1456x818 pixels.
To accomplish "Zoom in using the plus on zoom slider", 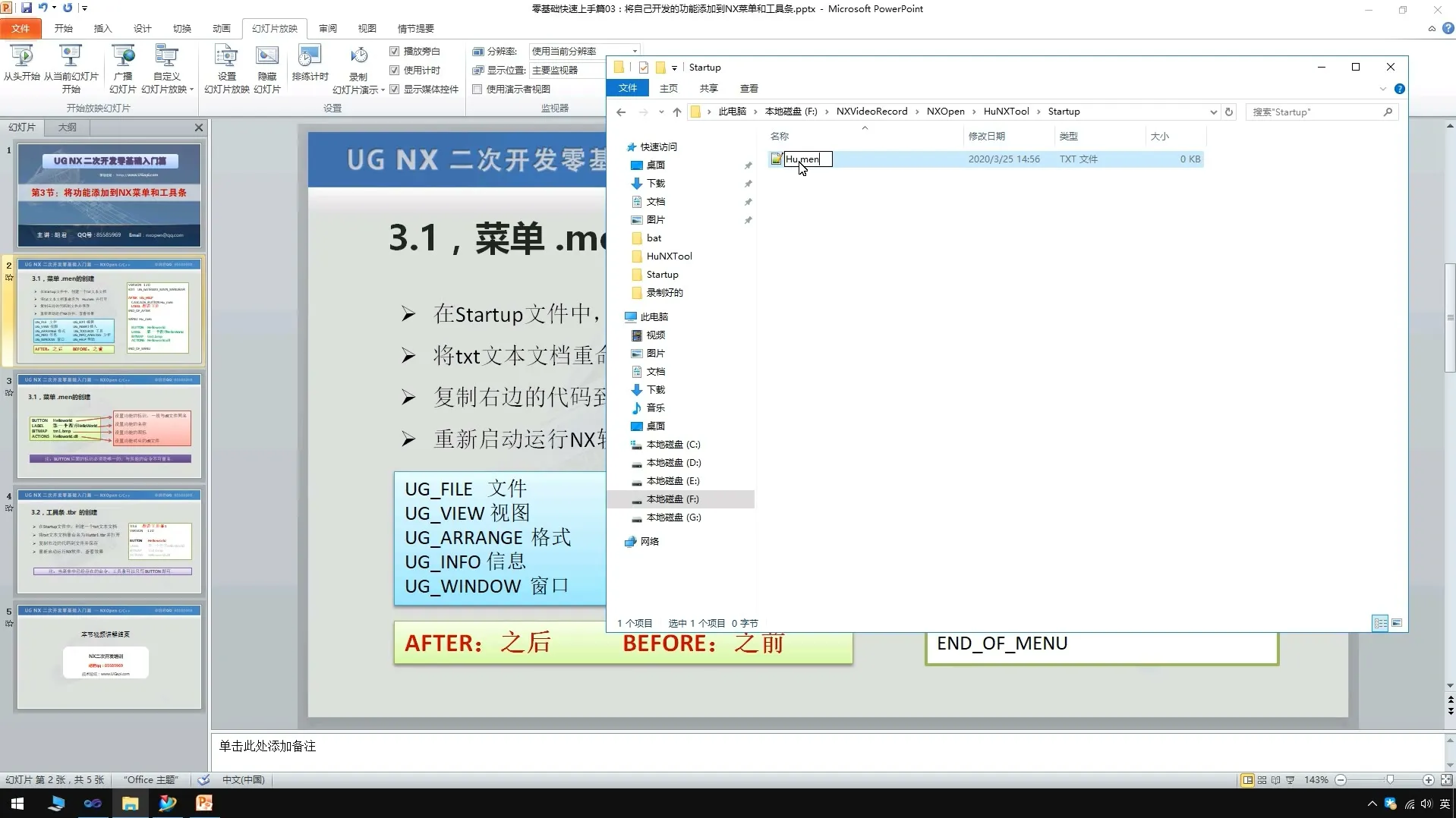I will pyautogui.click(x=1429, y=780).
